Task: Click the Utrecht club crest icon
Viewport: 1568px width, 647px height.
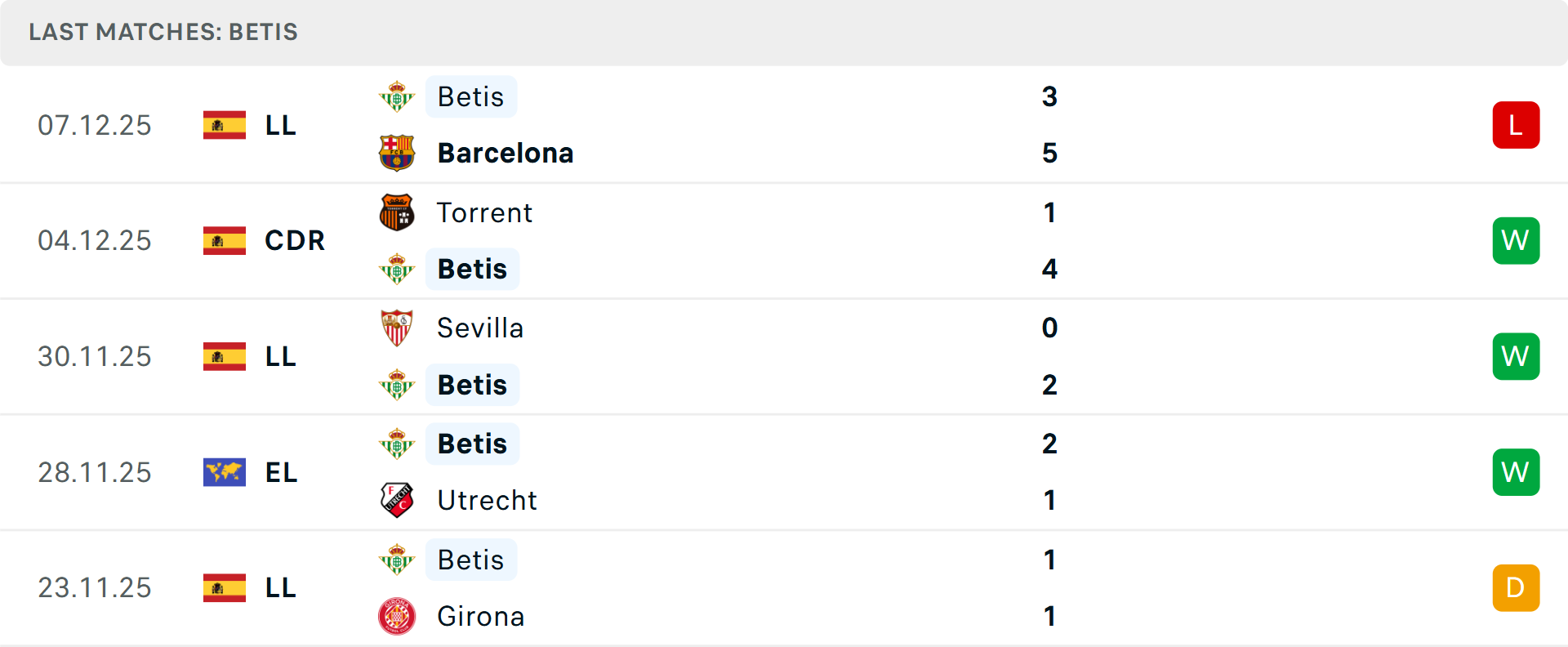Action: point(397,500)
